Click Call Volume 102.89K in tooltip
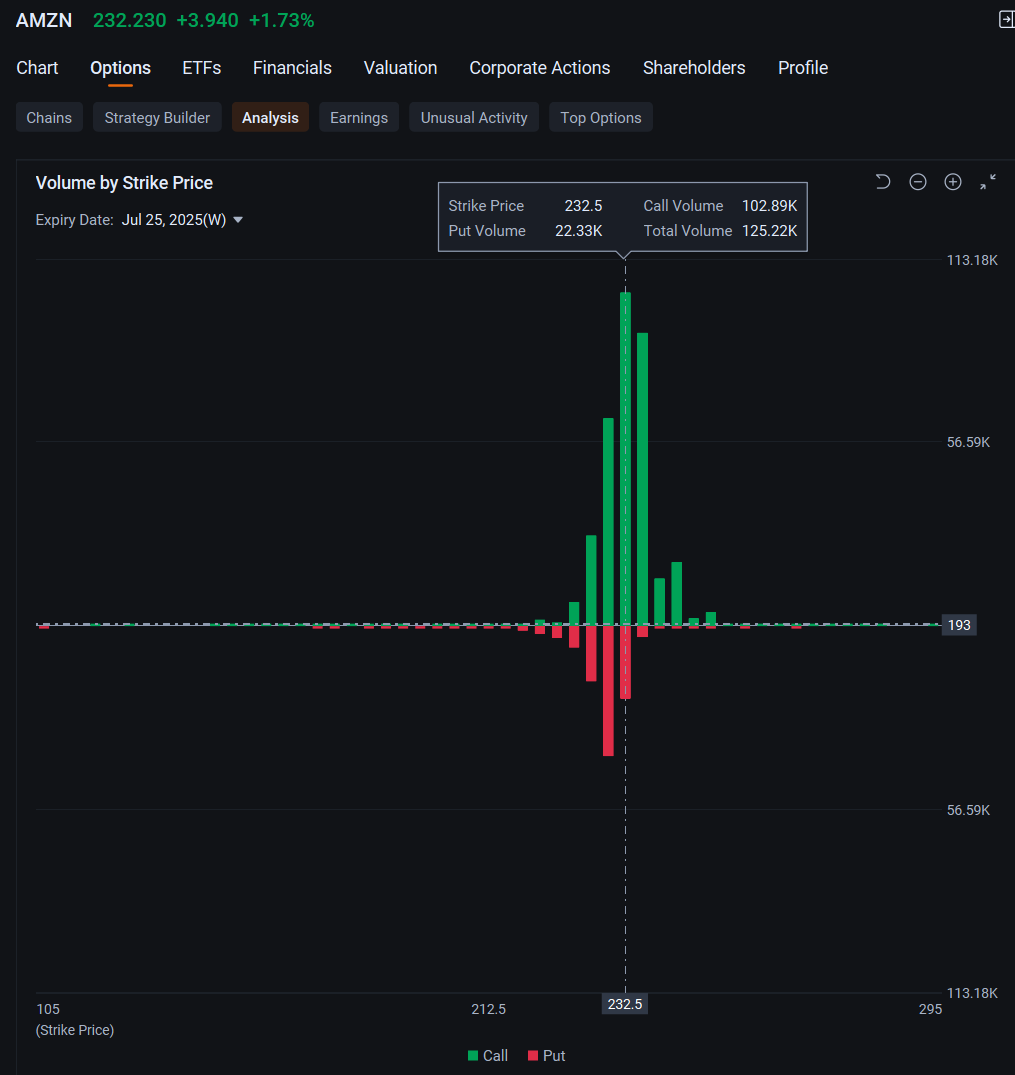The image size is (1015, 1075). 720,206
